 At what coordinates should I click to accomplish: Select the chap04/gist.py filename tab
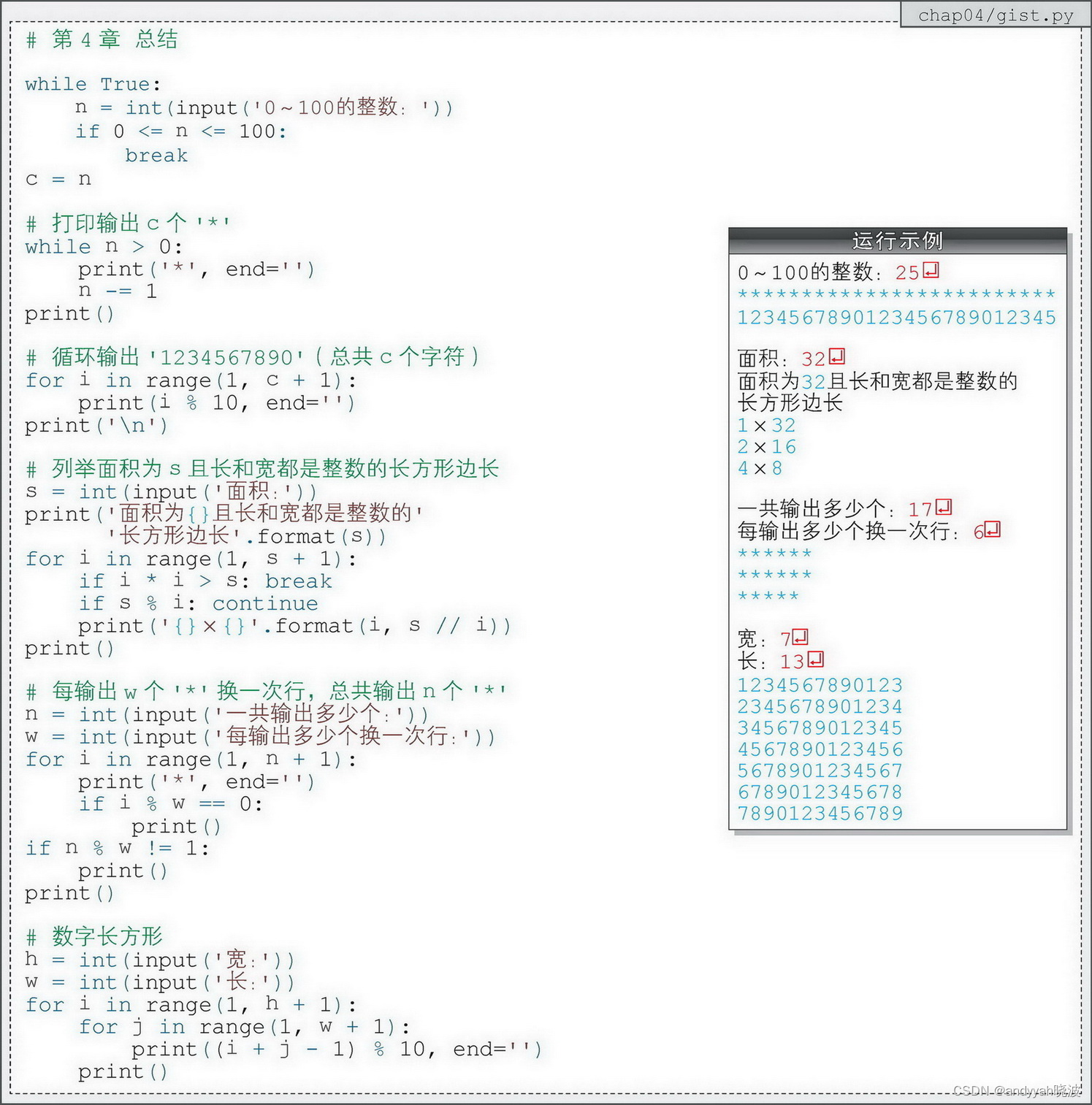(x=994, y=15)
